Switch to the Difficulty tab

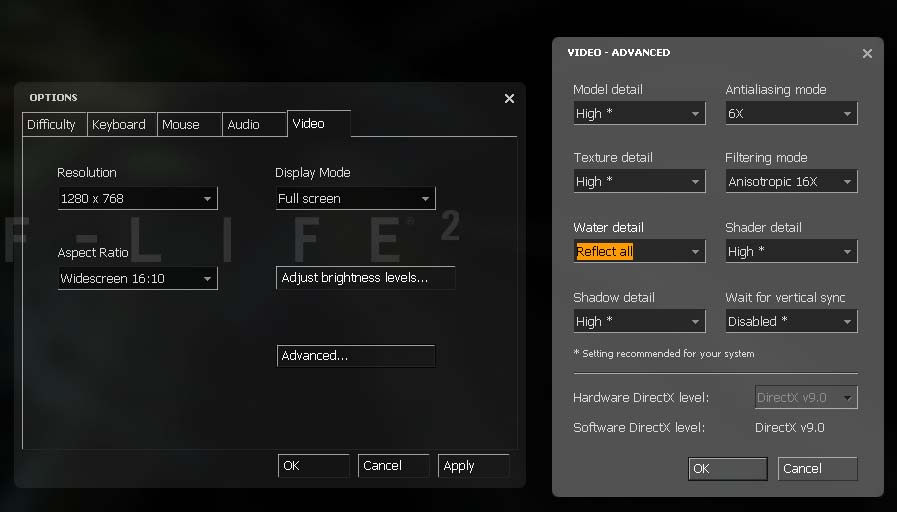[x=54, y=125]
